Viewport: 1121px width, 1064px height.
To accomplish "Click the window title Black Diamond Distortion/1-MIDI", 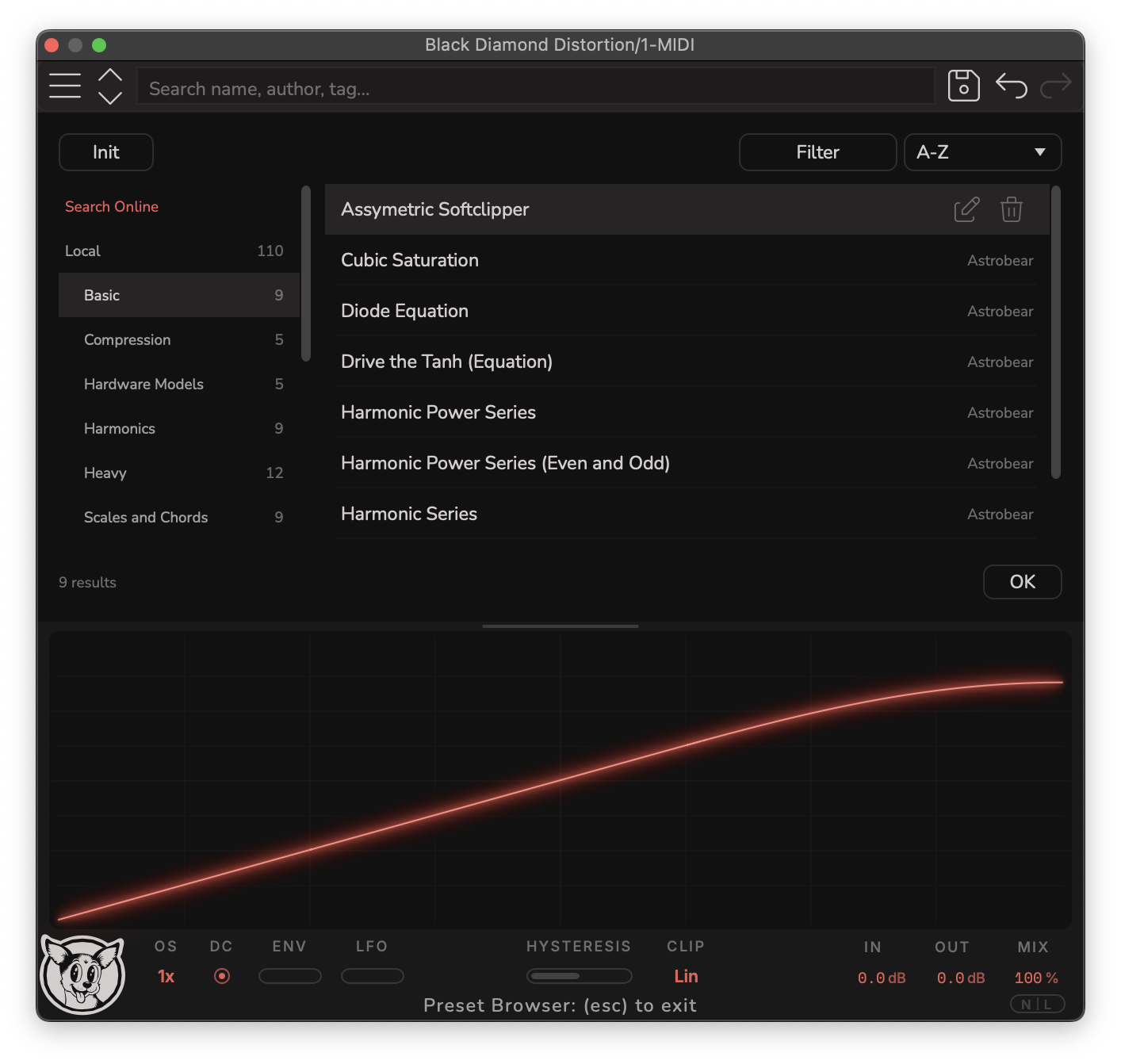I will [x=560, y=45].
